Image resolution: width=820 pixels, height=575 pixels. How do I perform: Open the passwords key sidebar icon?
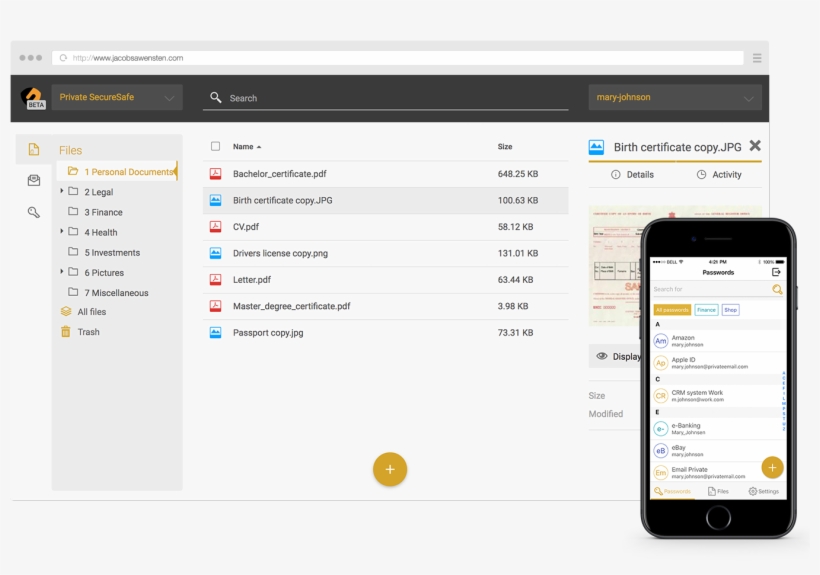point(33,212)
